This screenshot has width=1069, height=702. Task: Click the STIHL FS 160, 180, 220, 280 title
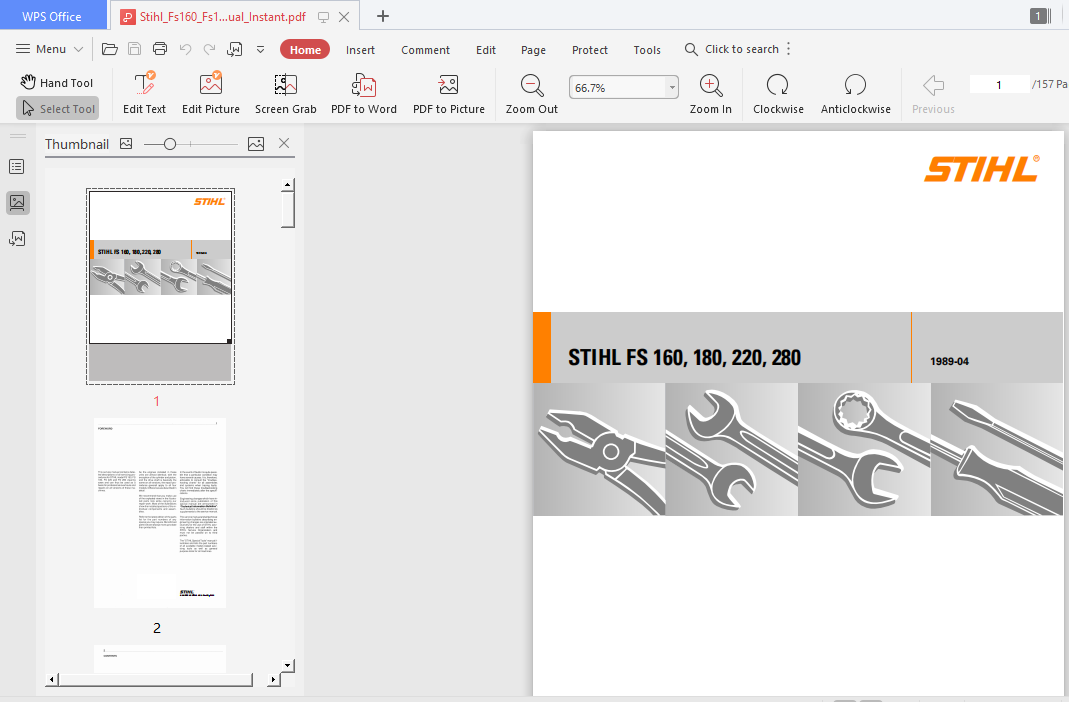click(684, 358)
